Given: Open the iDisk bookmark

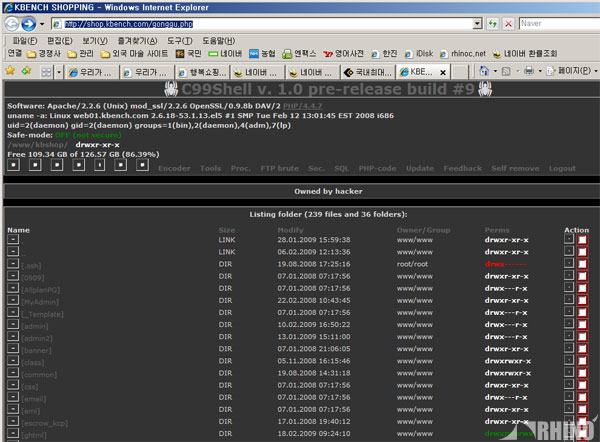Looking at the screenshot, I should click(x=419, y=54).
